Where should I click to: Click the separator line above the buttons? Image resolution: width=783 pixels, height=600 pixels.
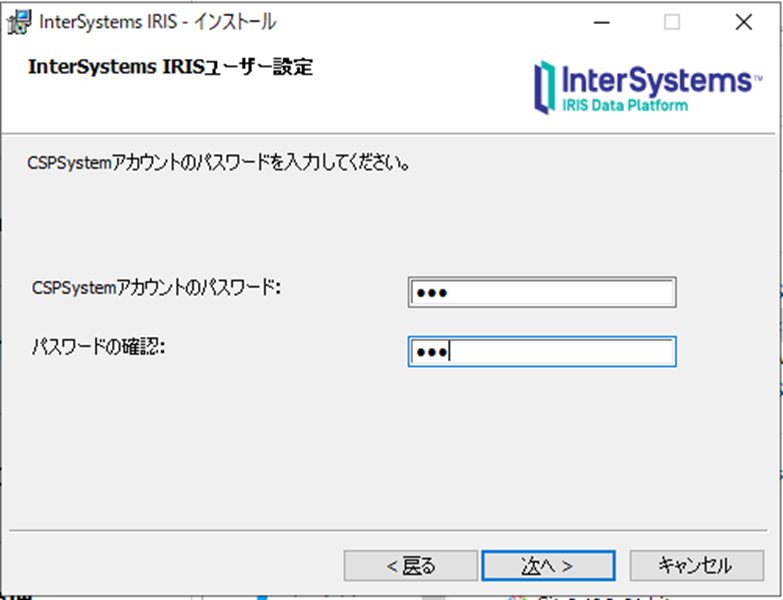[x=388, y=530]
